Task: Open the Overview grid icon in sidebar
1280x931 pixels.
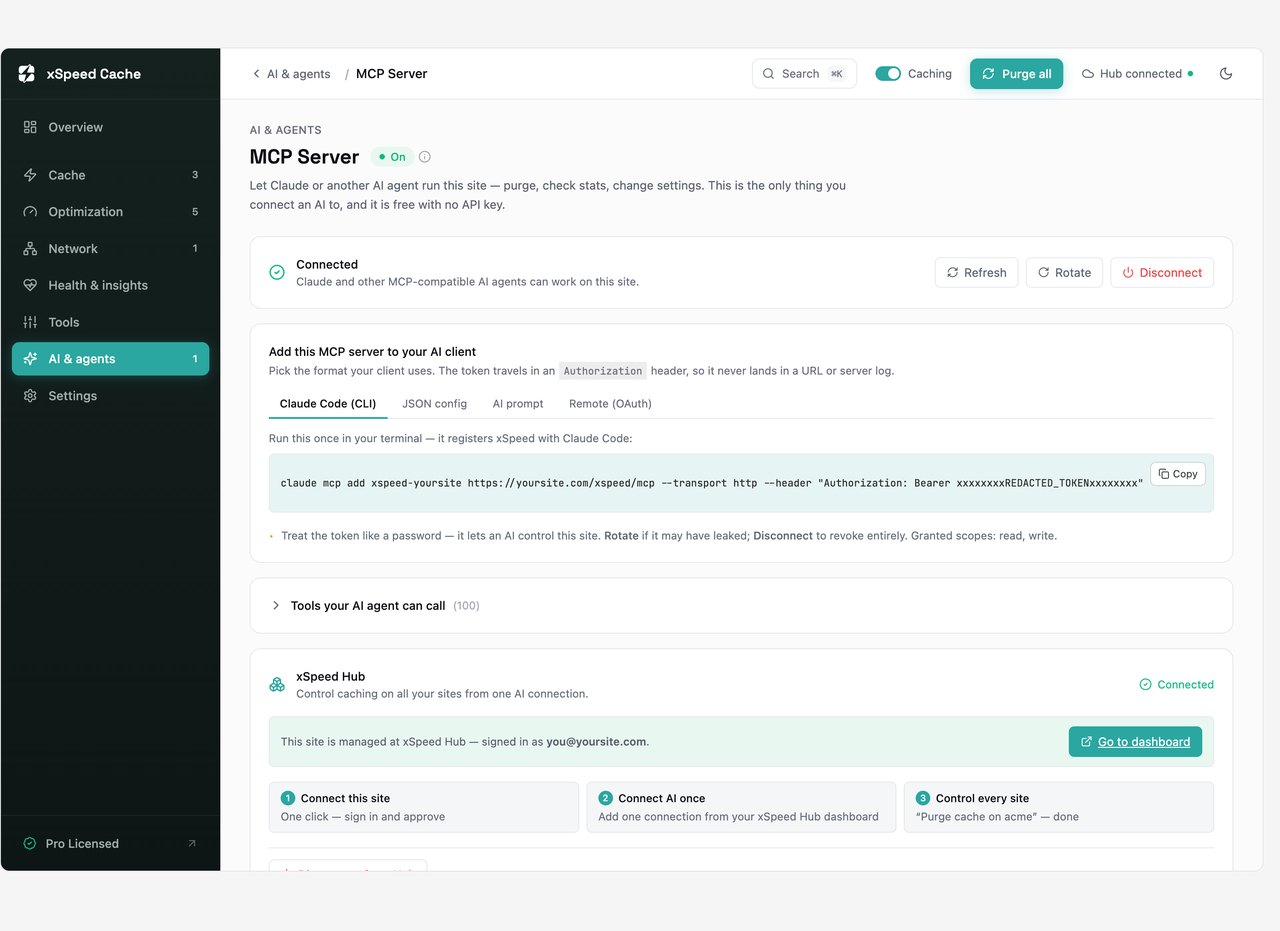Action: (x=30, y=127)
